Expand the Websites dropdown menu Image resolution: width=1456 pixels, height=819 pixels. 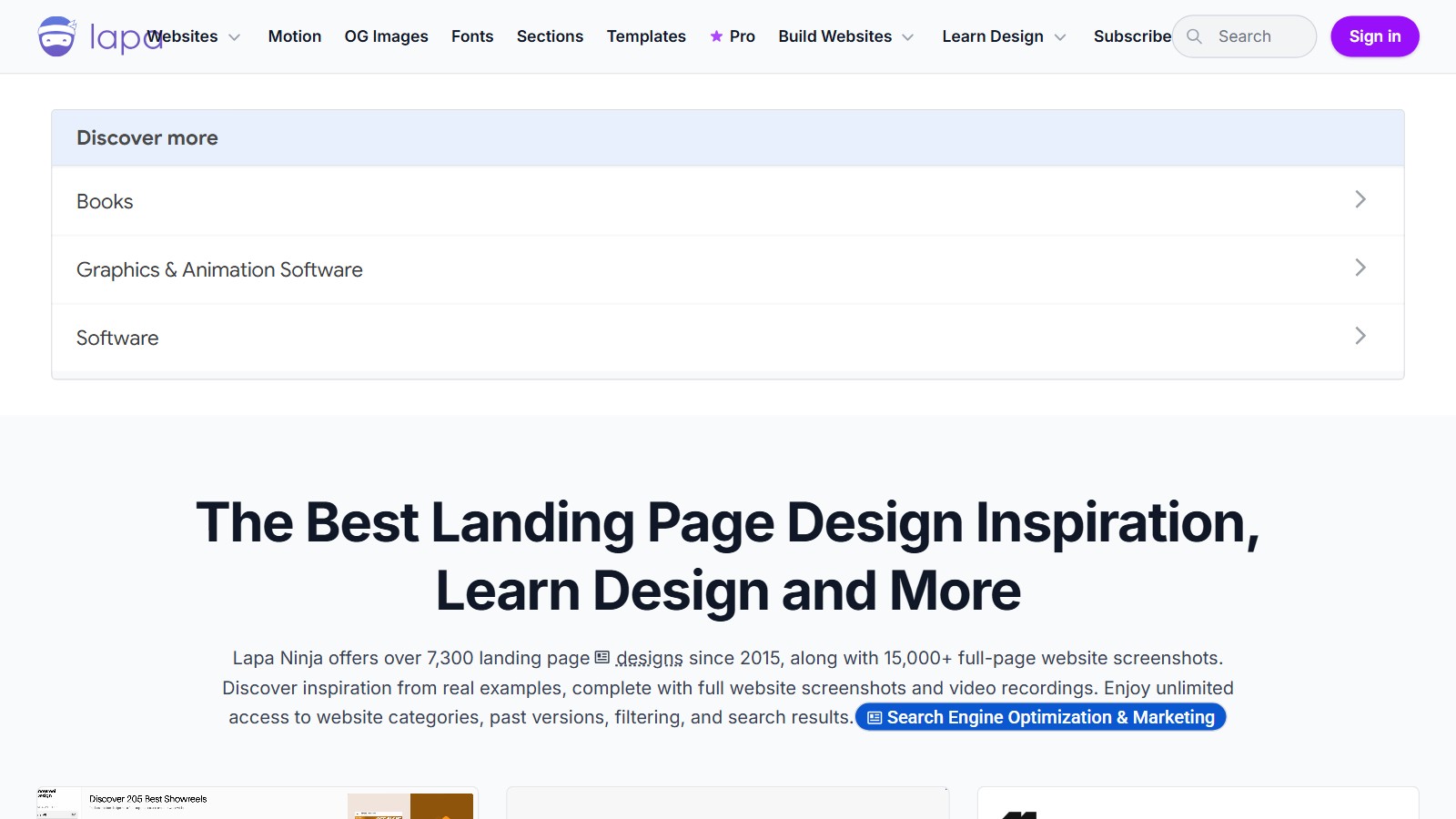tap(193, 36)
